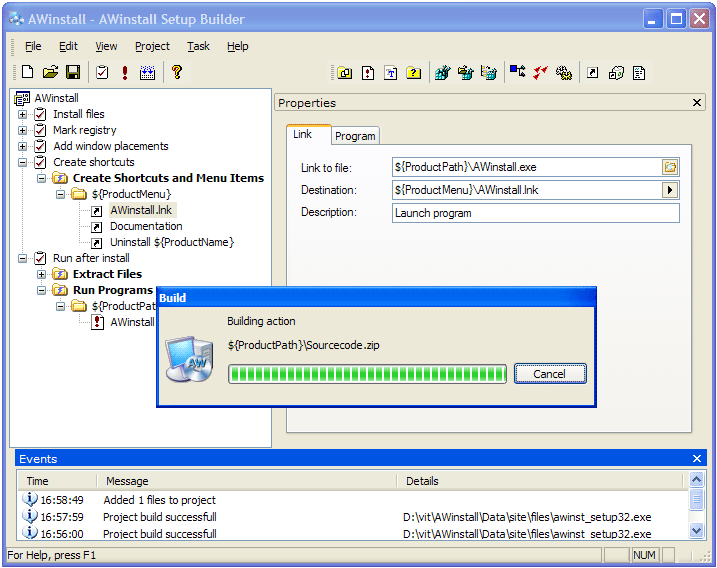Collapse Create Shortcuts and Menu Items node
Viewport: 717px width, 568px height.
click(42, 178)
